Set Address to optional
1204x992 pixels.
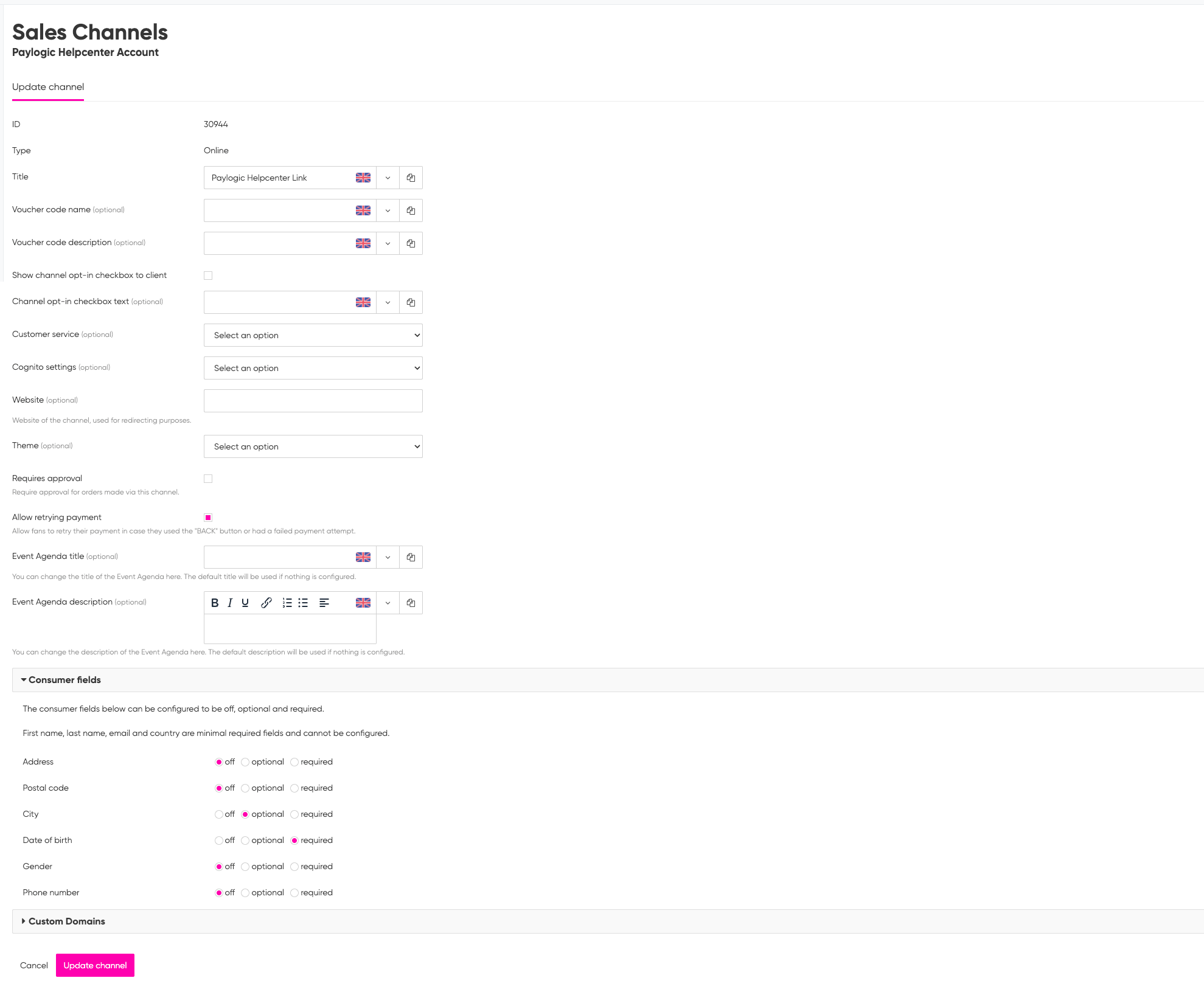[245, 762]
